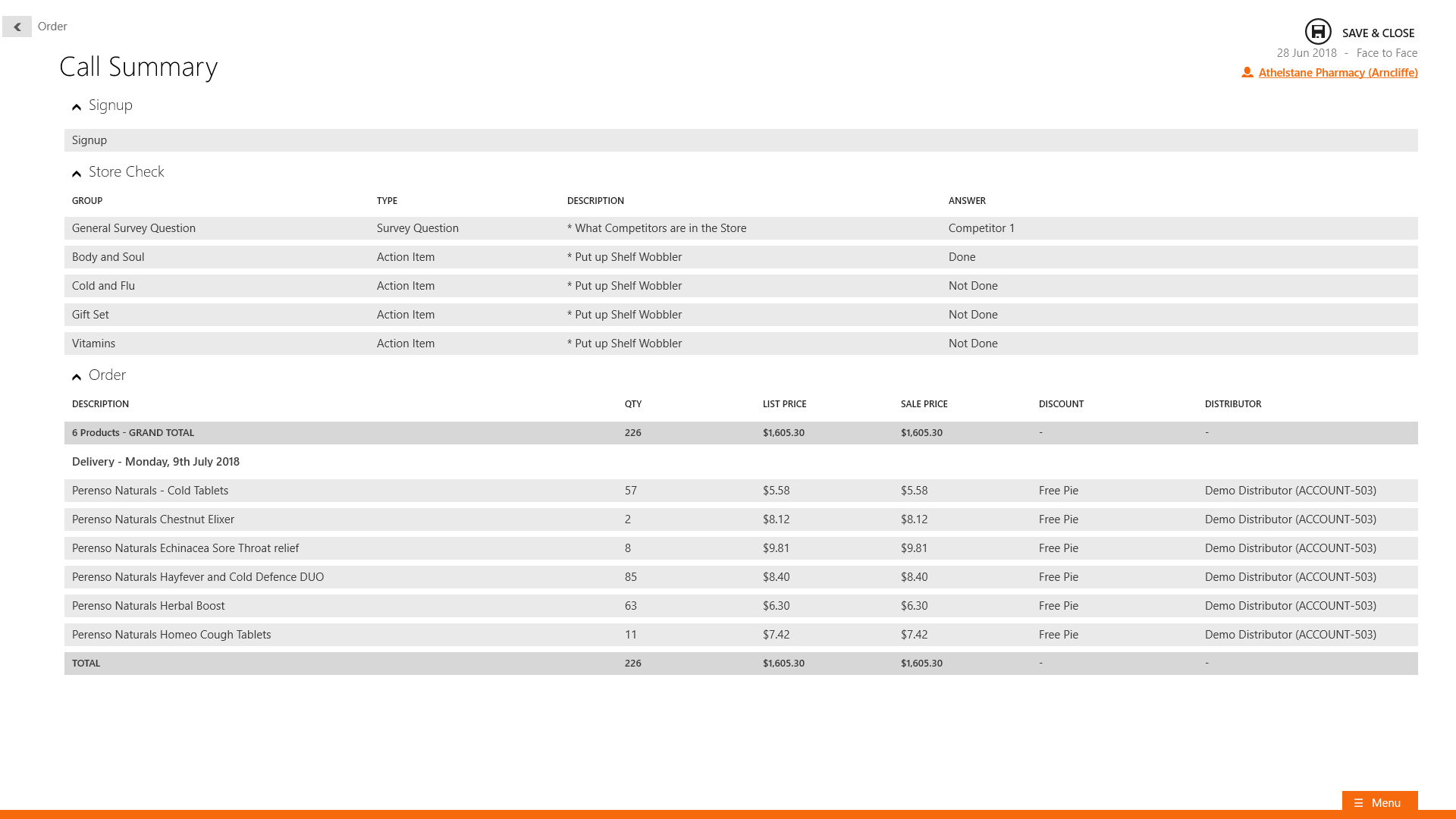Click the pharmacy person icon
The image size is (1456, 819).
point(1247,72)
